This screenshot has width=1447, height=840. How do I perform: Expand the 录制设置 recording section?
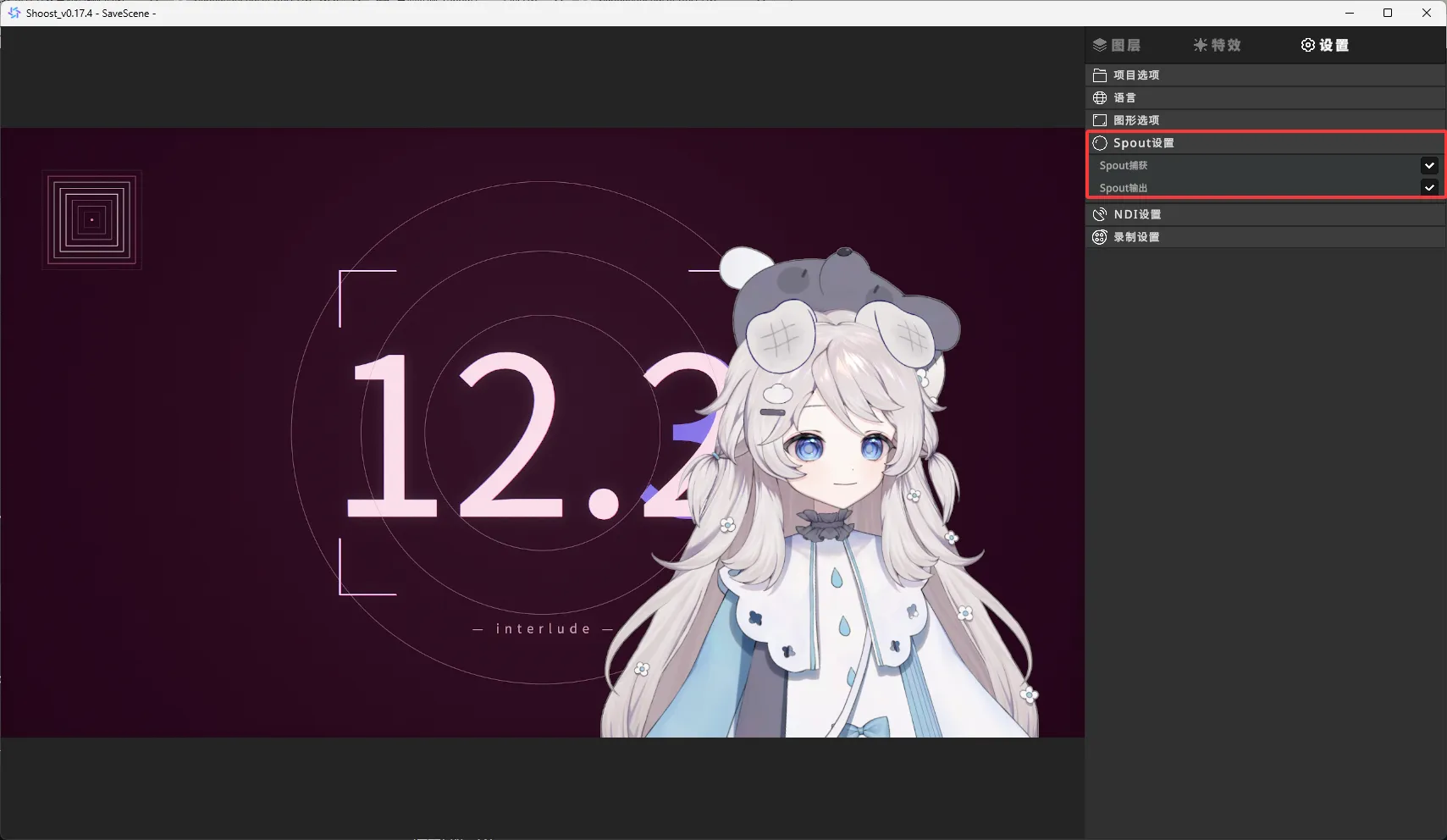pyautogui.click(x=1265, y=237)
